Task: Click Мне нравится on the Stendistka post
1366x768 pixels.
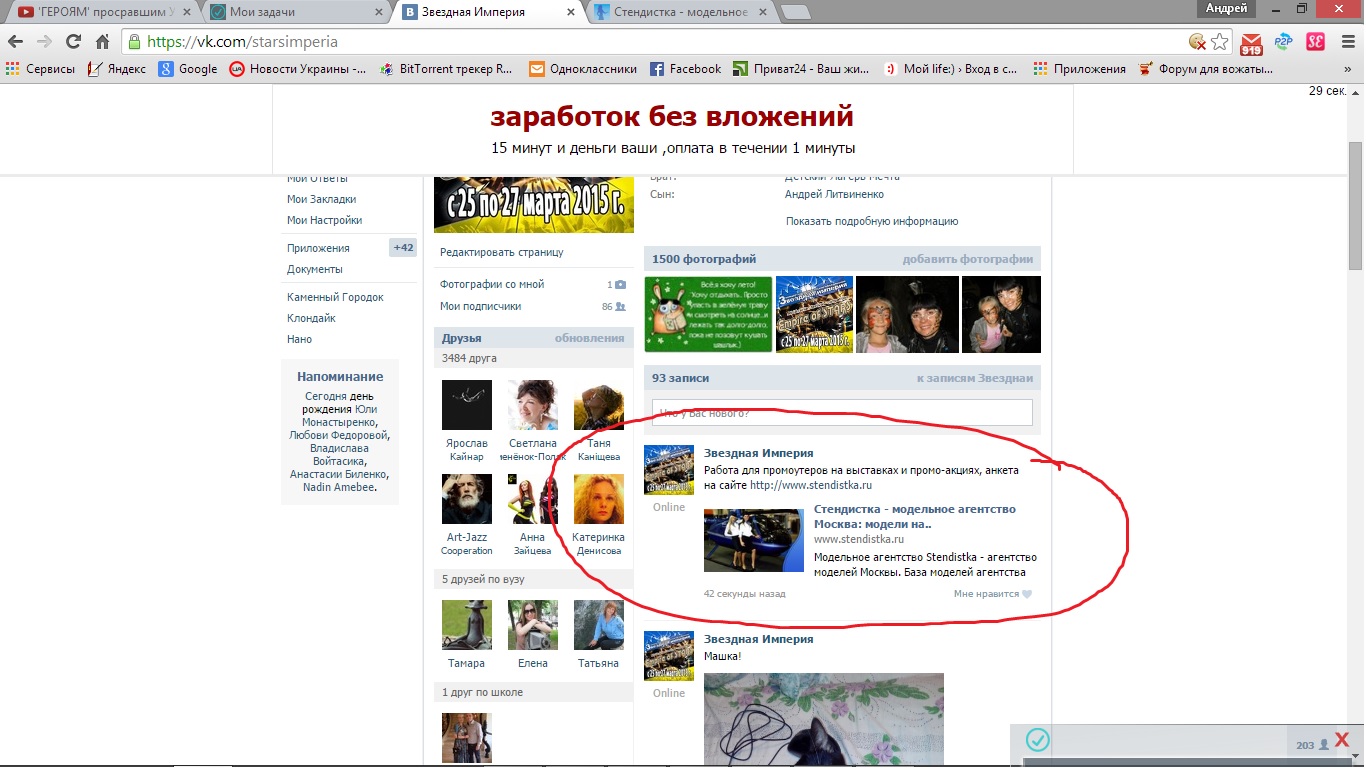Action: click(986, 594)
